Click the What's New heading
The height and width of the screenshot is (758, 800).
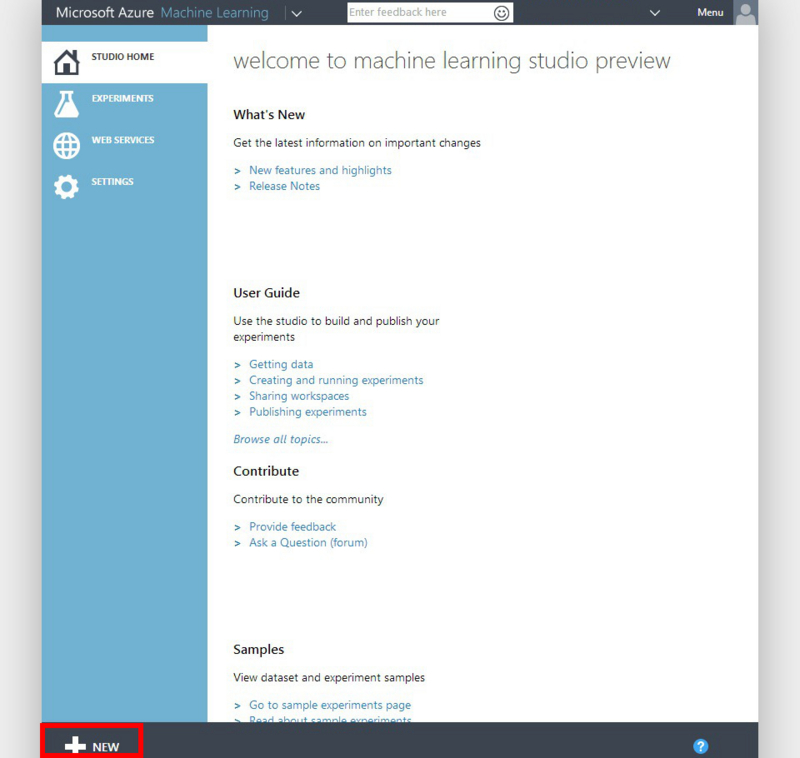(269, 115)
